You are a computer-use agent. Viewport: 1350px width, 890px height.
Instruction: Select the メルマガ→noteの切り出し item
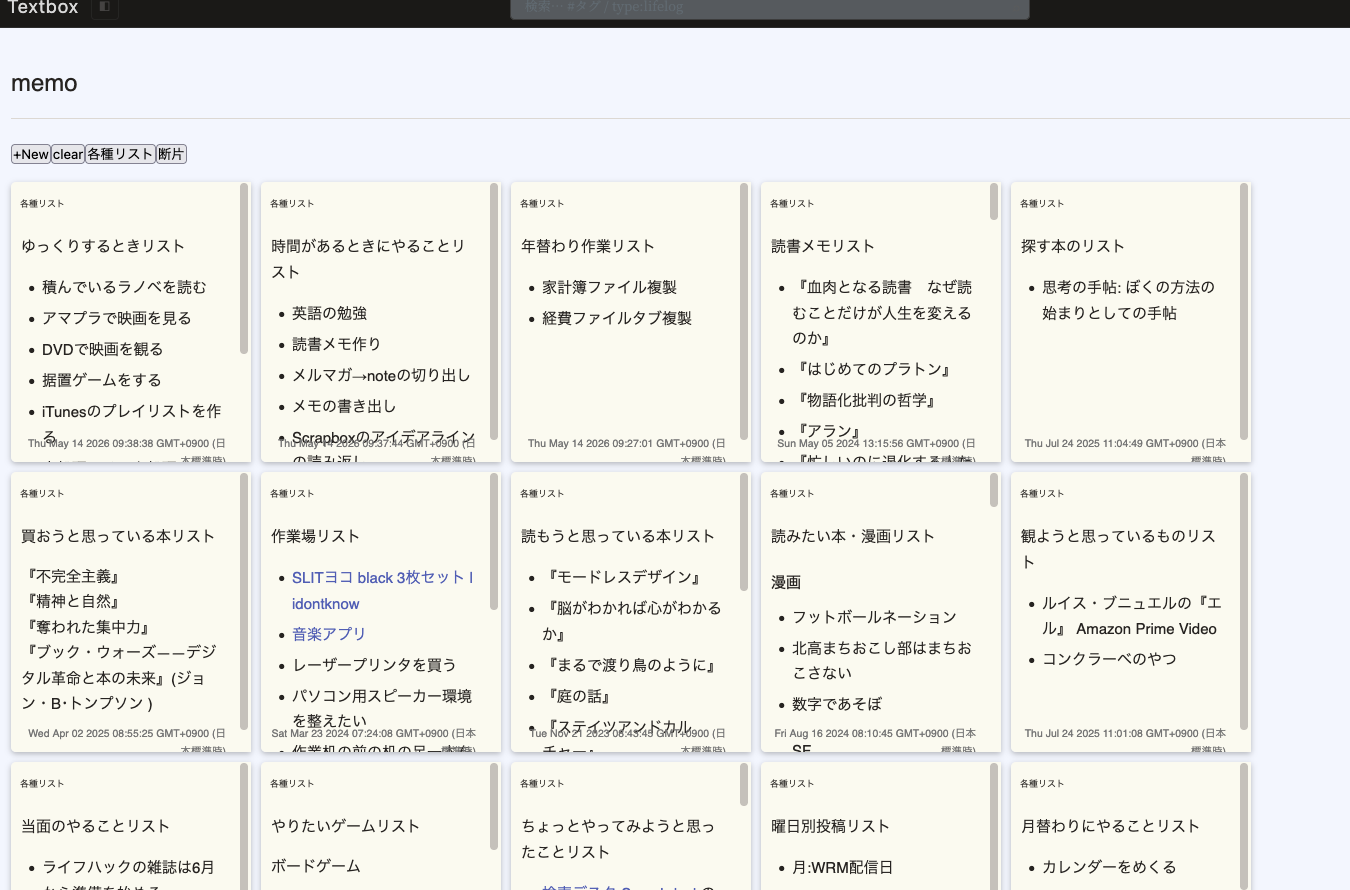[381, 375]
